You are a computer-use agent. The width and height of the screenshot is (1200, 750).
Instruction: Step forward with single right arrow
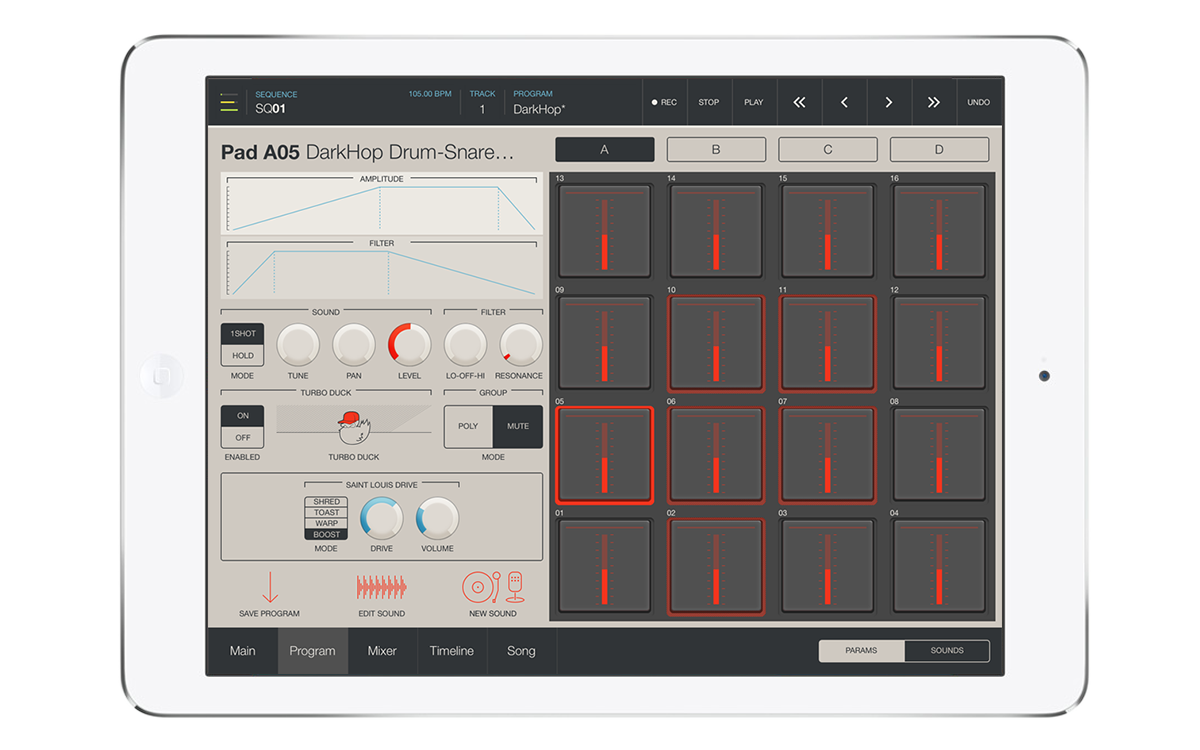tap(888, 102)
